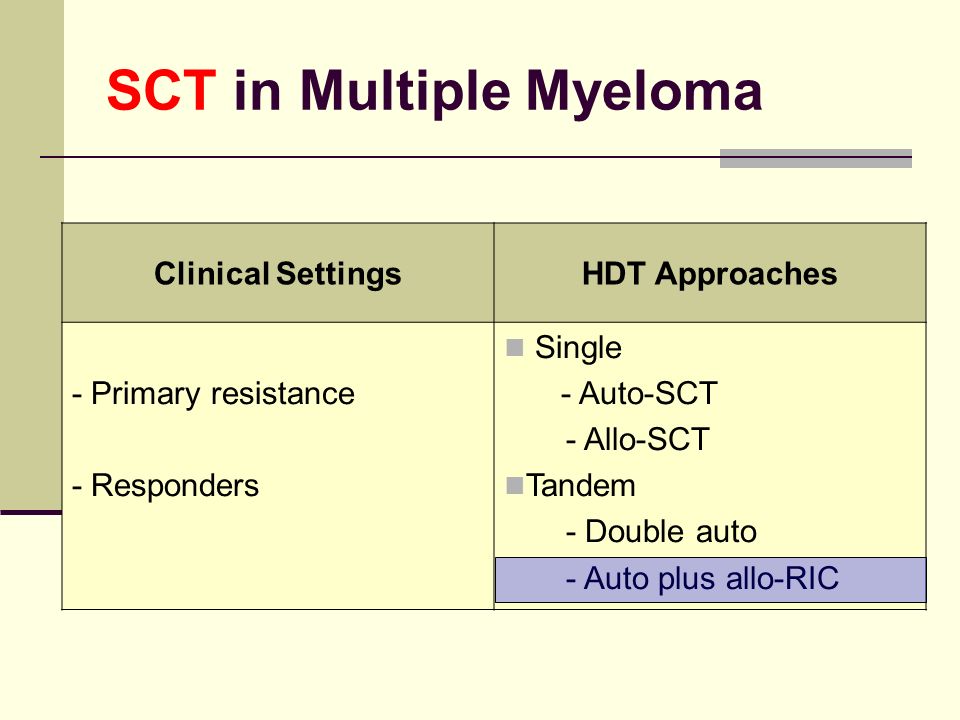Click the Tandem heading text
960x720 pixels.
point(580,486)
